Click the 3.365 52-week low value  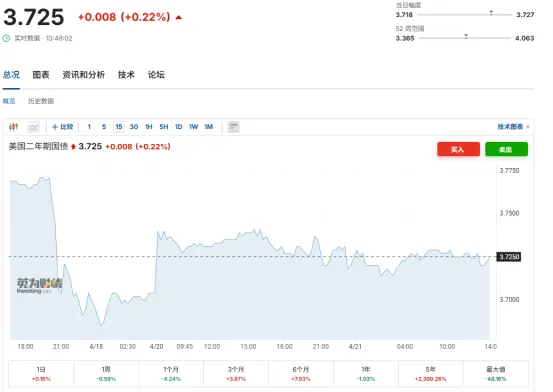point(405,38)
